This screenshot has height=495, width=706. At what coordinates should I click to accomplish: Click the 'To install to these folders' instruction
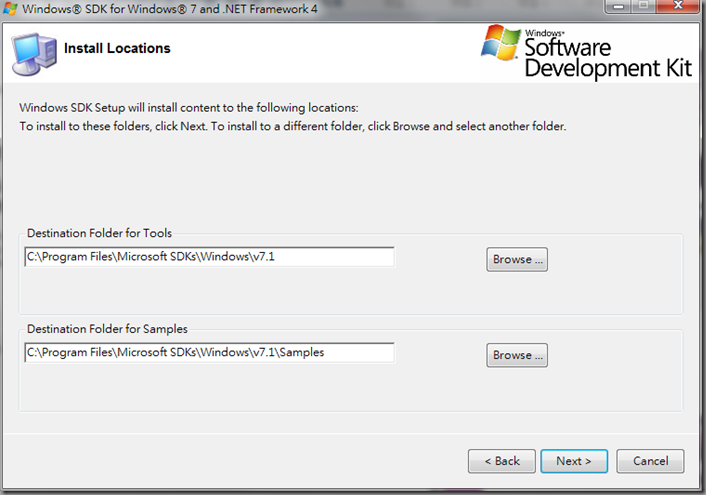293,126
